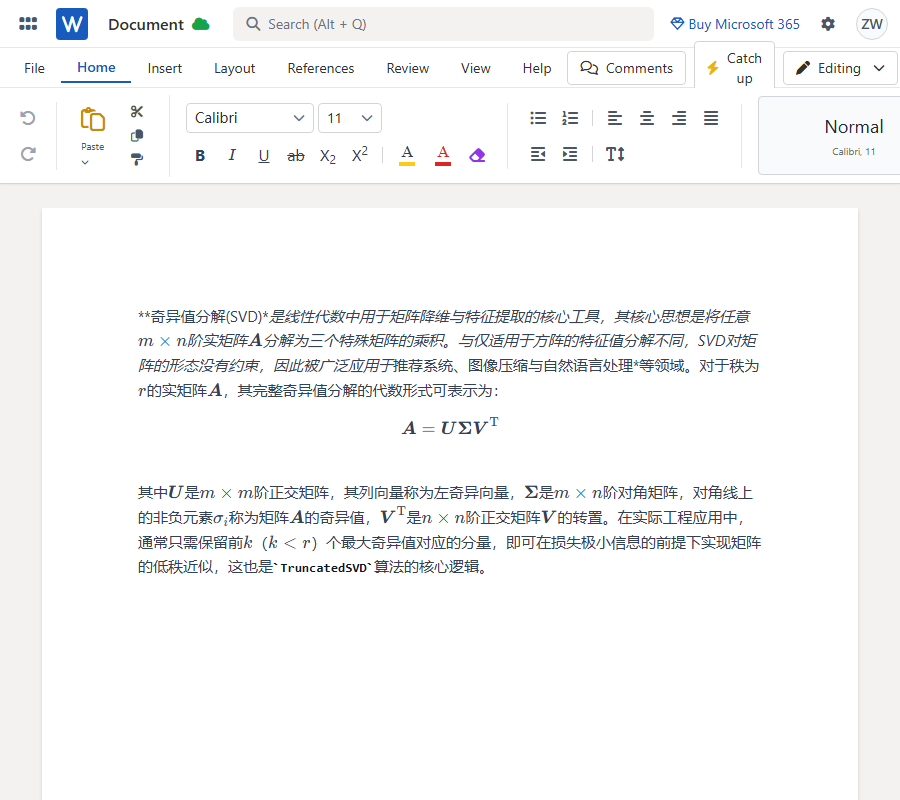Undo the last action
Image resolution: width=900 pixels, height=800 pixels.
pyautogui.click(x=28, y=118)
